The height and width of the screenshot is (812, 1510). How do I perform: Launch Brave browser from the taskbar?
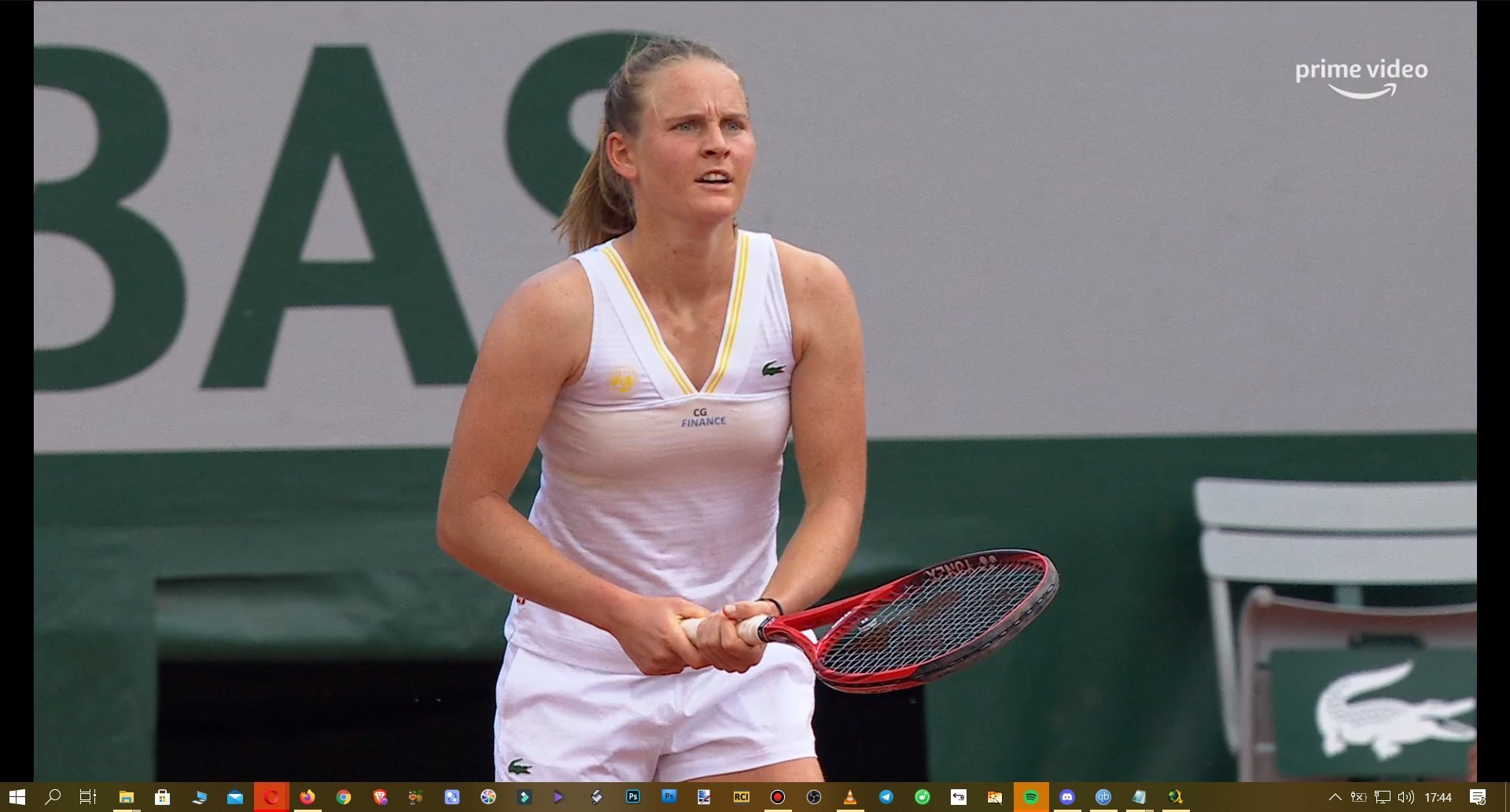coord(380,797)
